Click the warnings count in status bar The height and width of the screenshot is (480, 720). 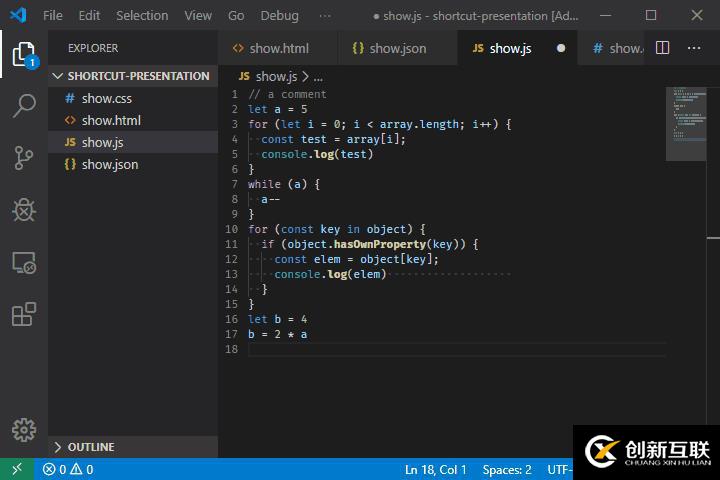coord(82,469)
